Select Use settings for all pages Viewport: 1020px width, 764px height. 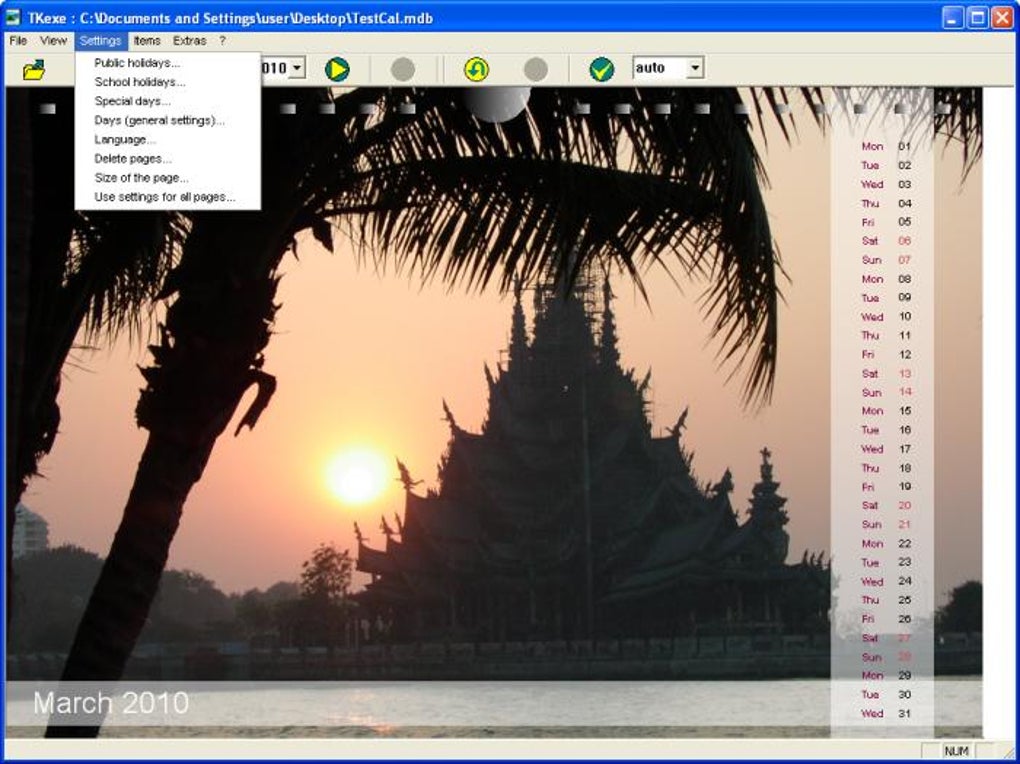coord(165,197)
